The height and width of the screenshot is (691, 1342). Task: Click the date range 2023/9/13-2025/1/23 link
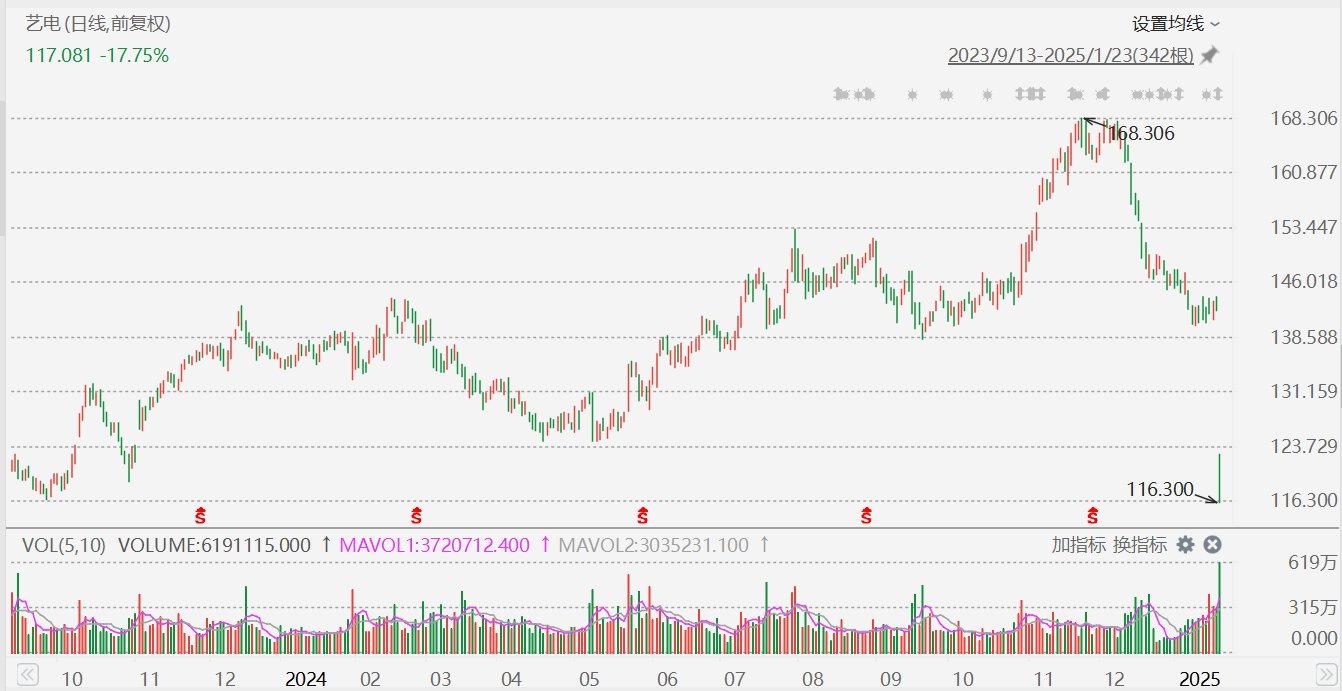[1071, 56]
